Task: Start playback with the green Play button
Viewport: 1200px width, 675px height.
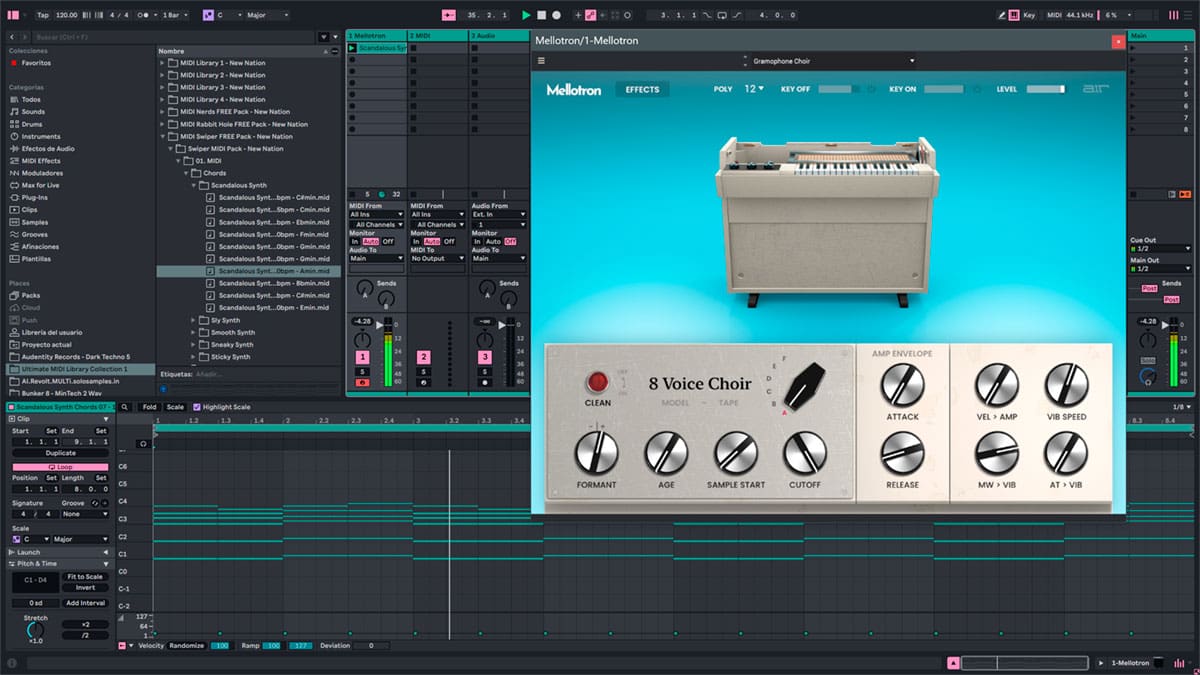Action: tap(526, 15)
